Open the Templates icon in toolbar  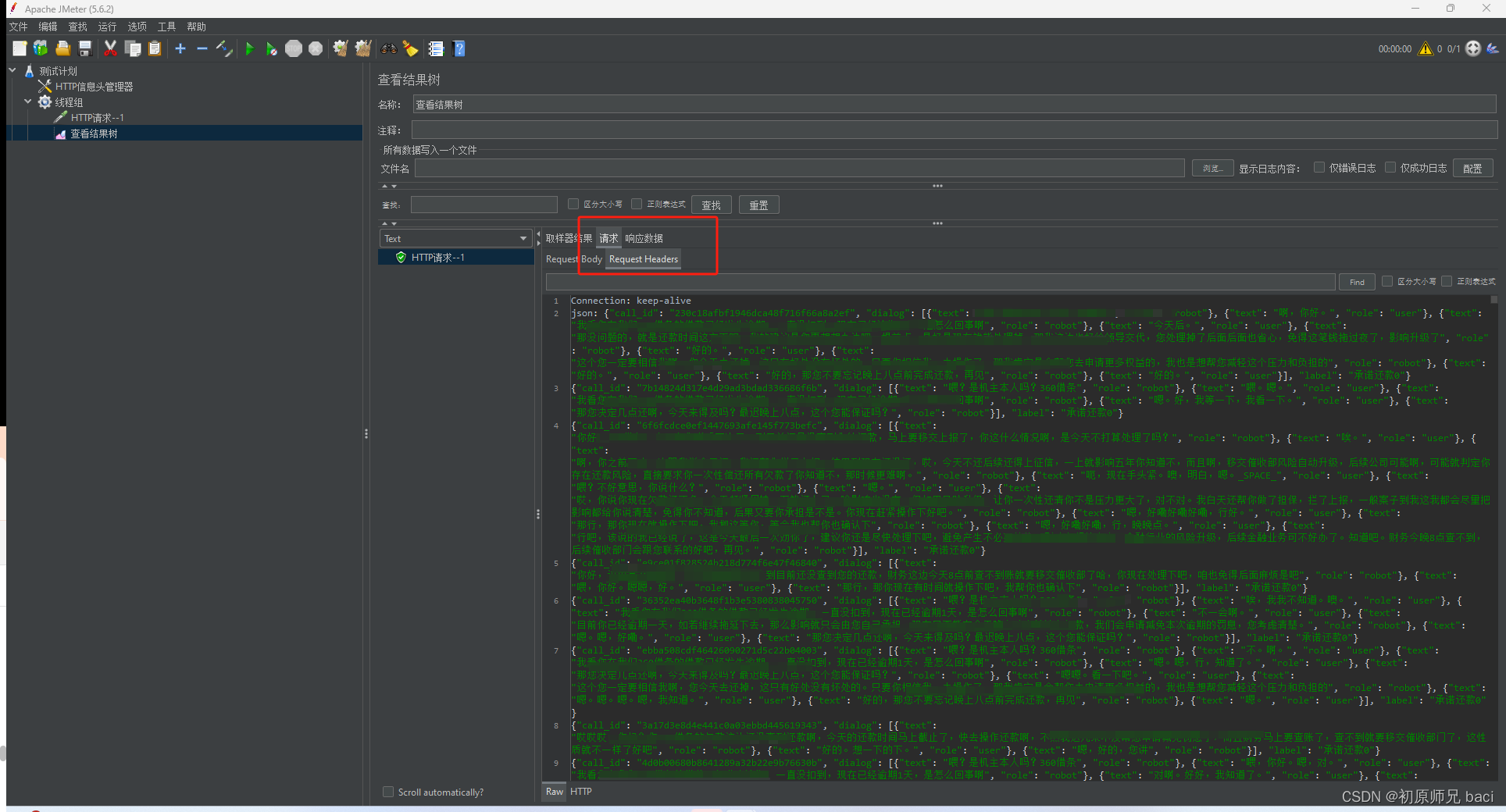point(41,48)
